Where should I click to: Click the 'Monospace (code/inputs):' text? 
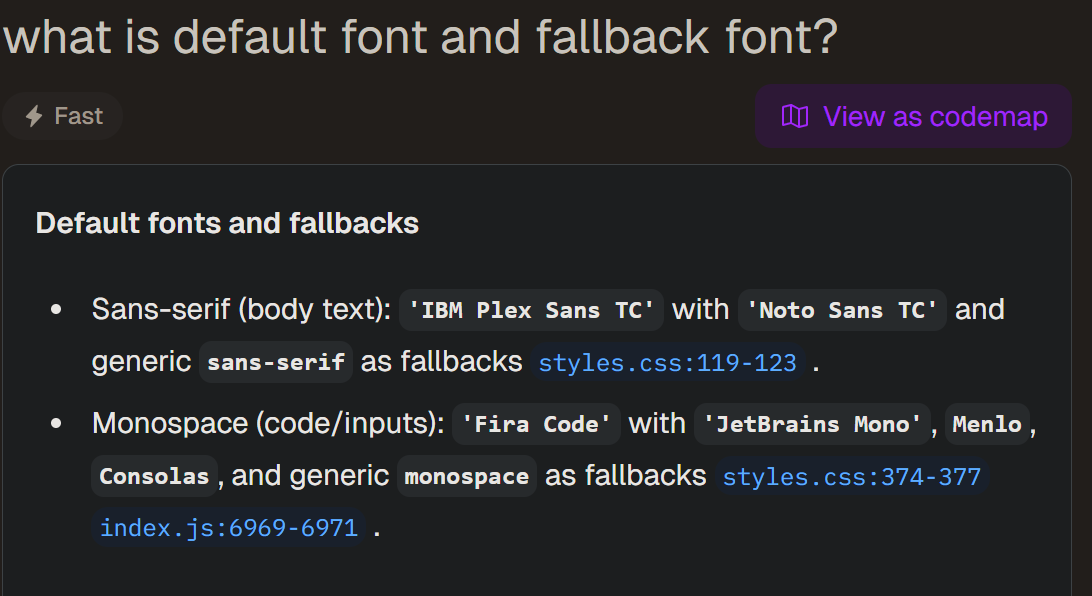268,424
